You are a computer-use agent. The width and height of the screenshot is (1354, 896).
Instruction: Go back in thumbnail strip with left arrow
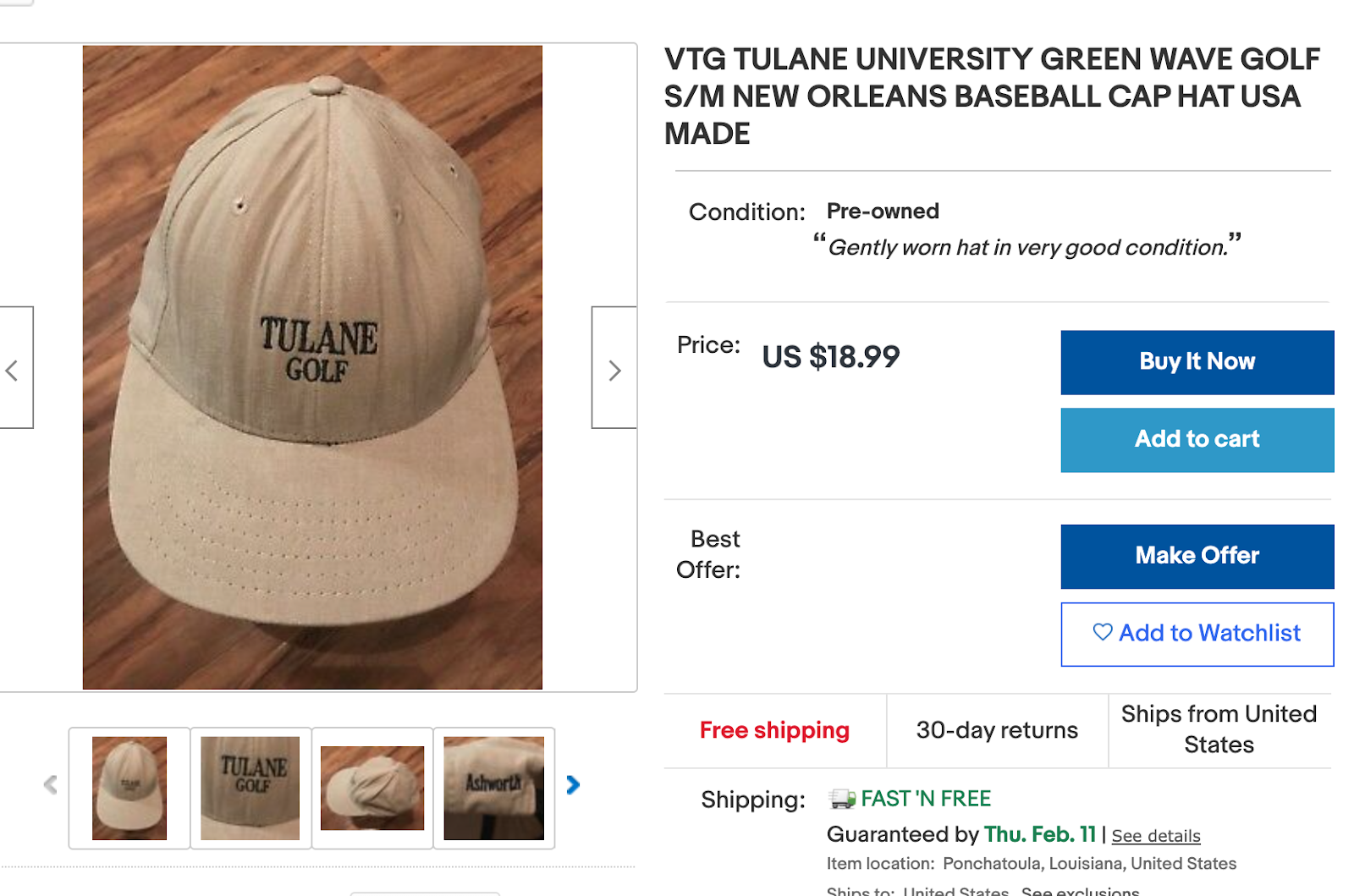[x=51, y=785]
